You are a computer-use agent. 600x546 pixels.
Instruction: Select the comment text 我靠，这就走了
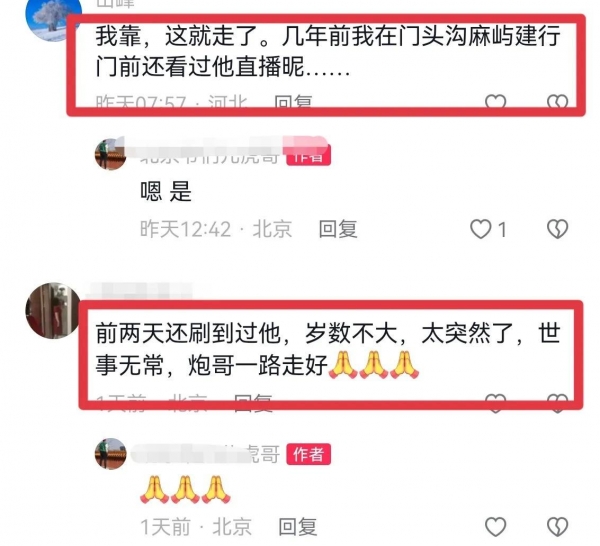coord(182,36)
